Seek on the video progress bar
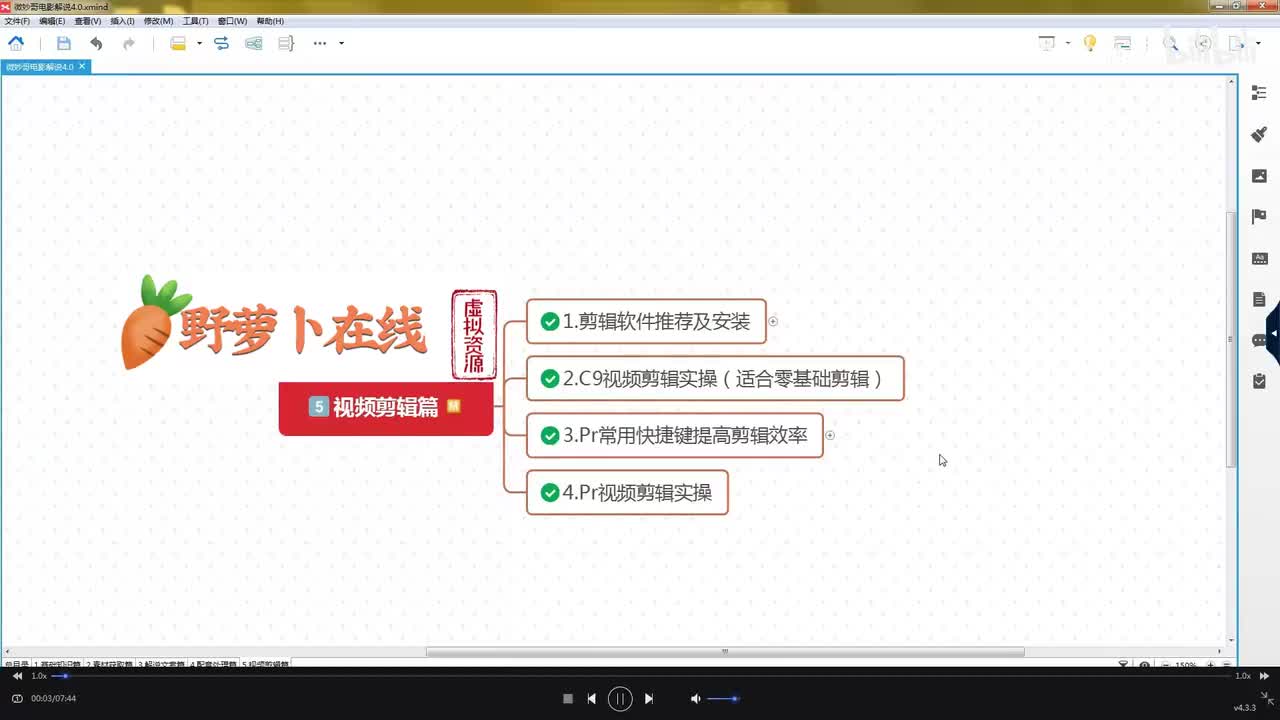1280x720 pixels. (x=640, y=676)
